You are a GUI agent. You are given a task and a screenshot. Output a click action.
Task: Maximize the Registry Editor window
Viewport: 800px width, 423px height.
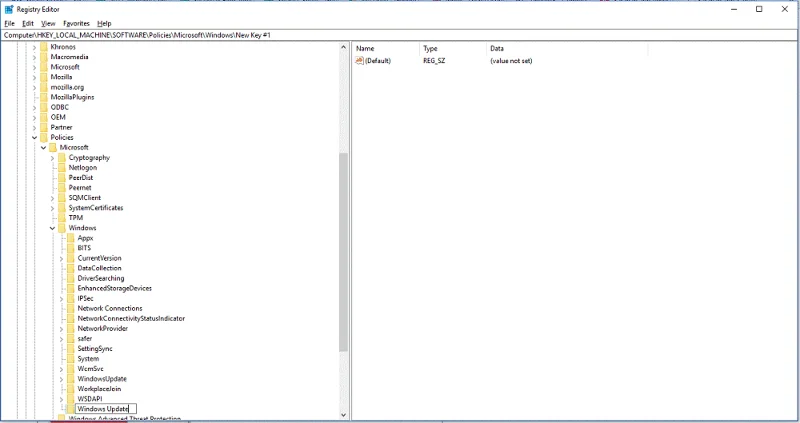click(x=759, y=9)
